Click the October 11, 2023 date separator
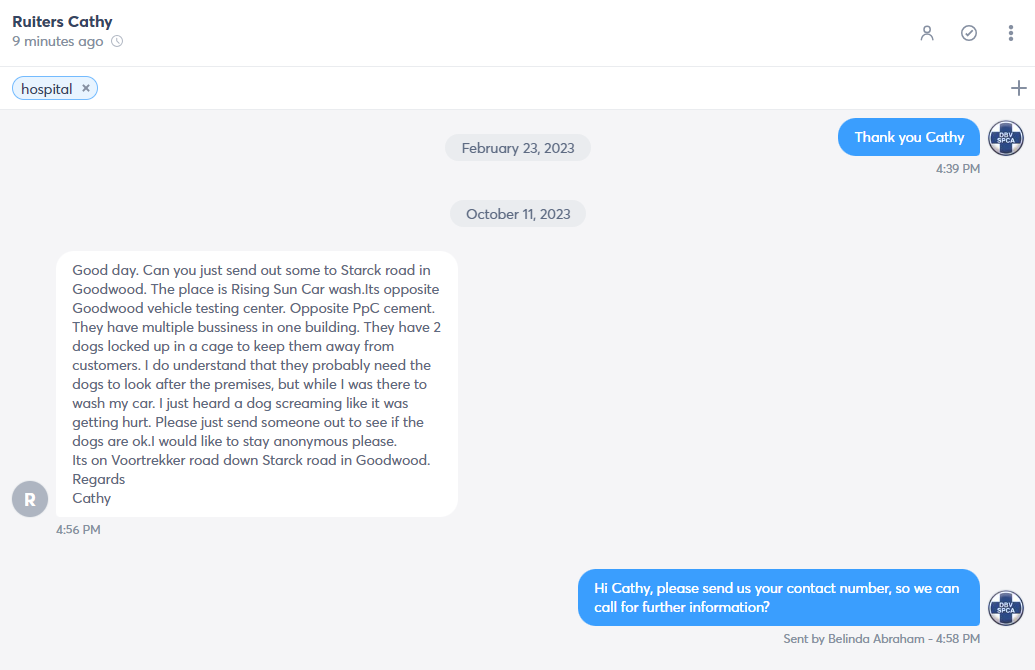This screenshot has width=1035, height=670. pos(518,214)
